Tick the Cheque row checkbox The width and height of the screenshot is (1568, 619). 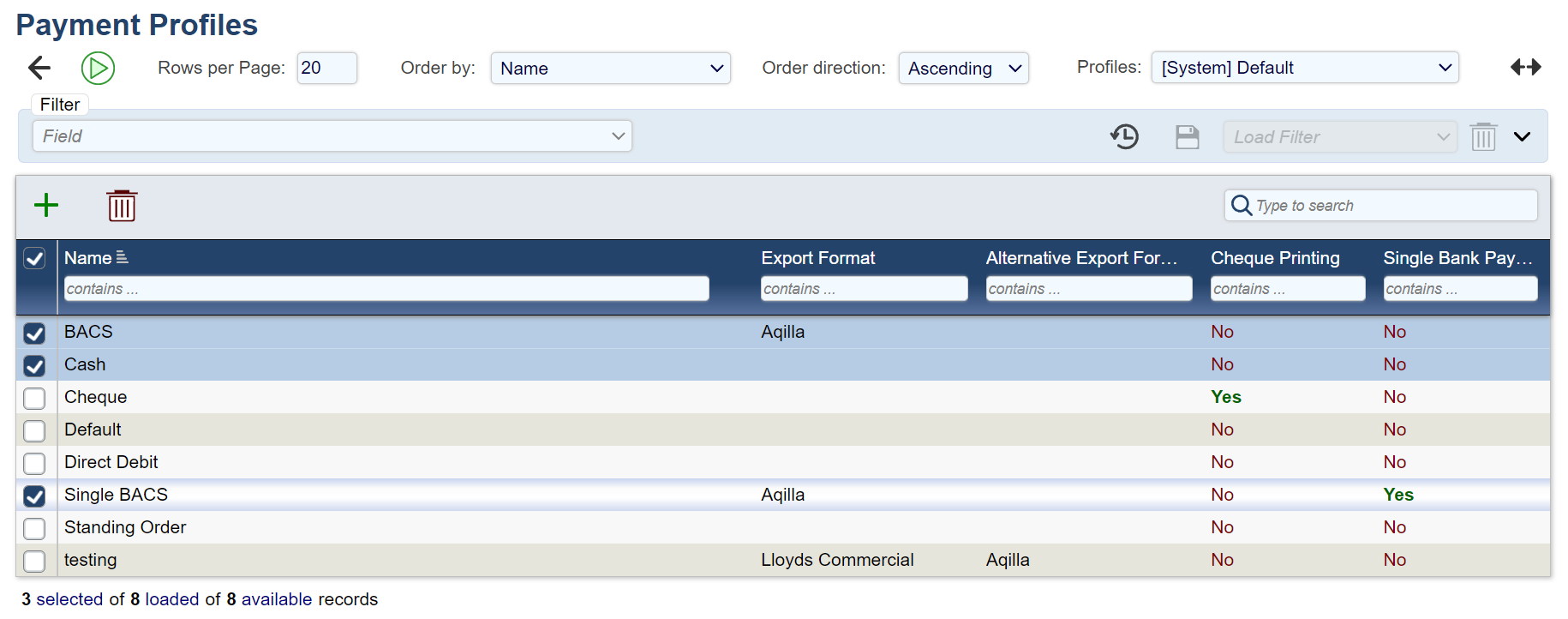click(x=34, y=398)
